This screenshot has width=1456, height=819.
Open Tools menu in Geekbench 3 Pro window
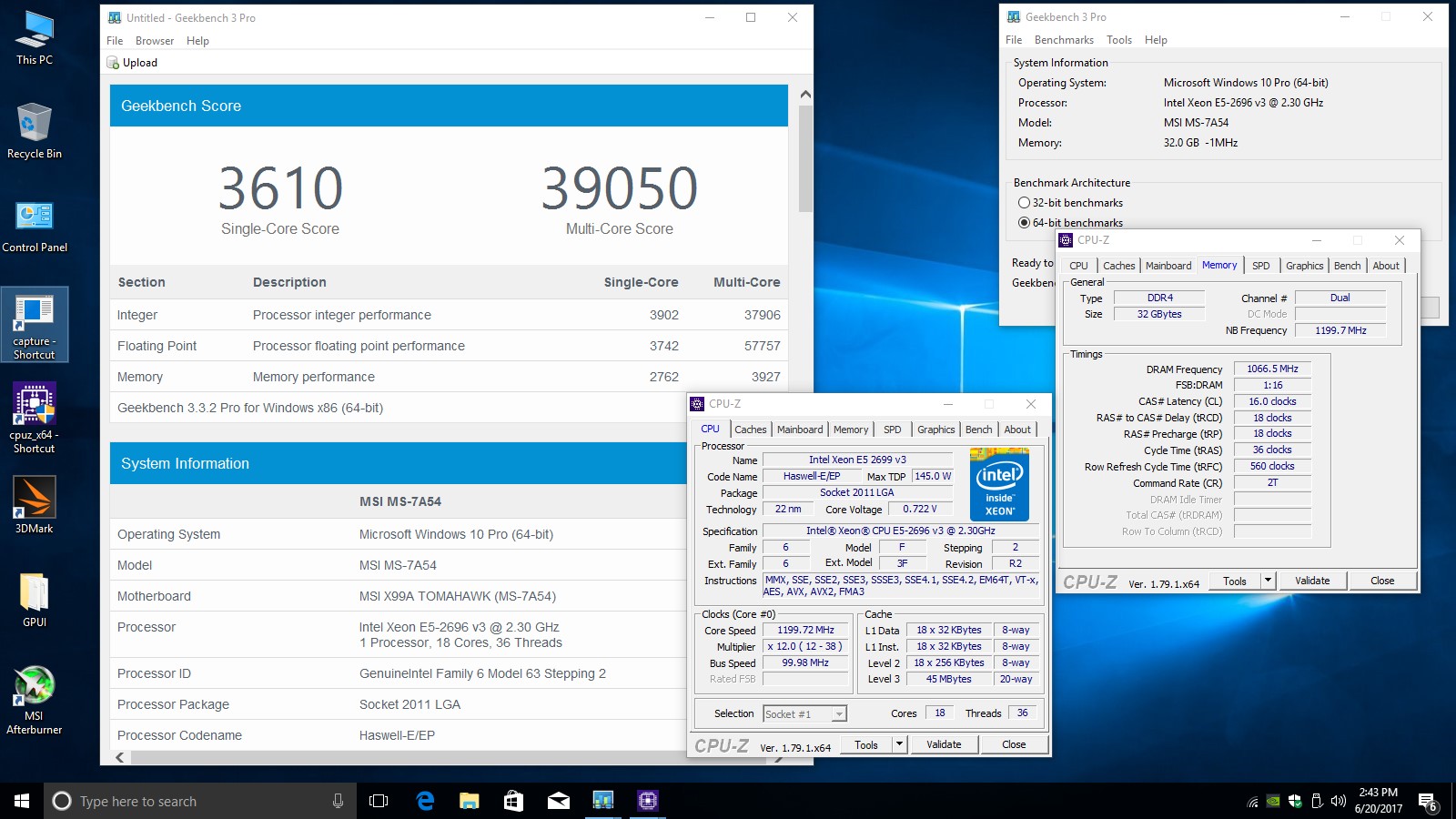1119,40
